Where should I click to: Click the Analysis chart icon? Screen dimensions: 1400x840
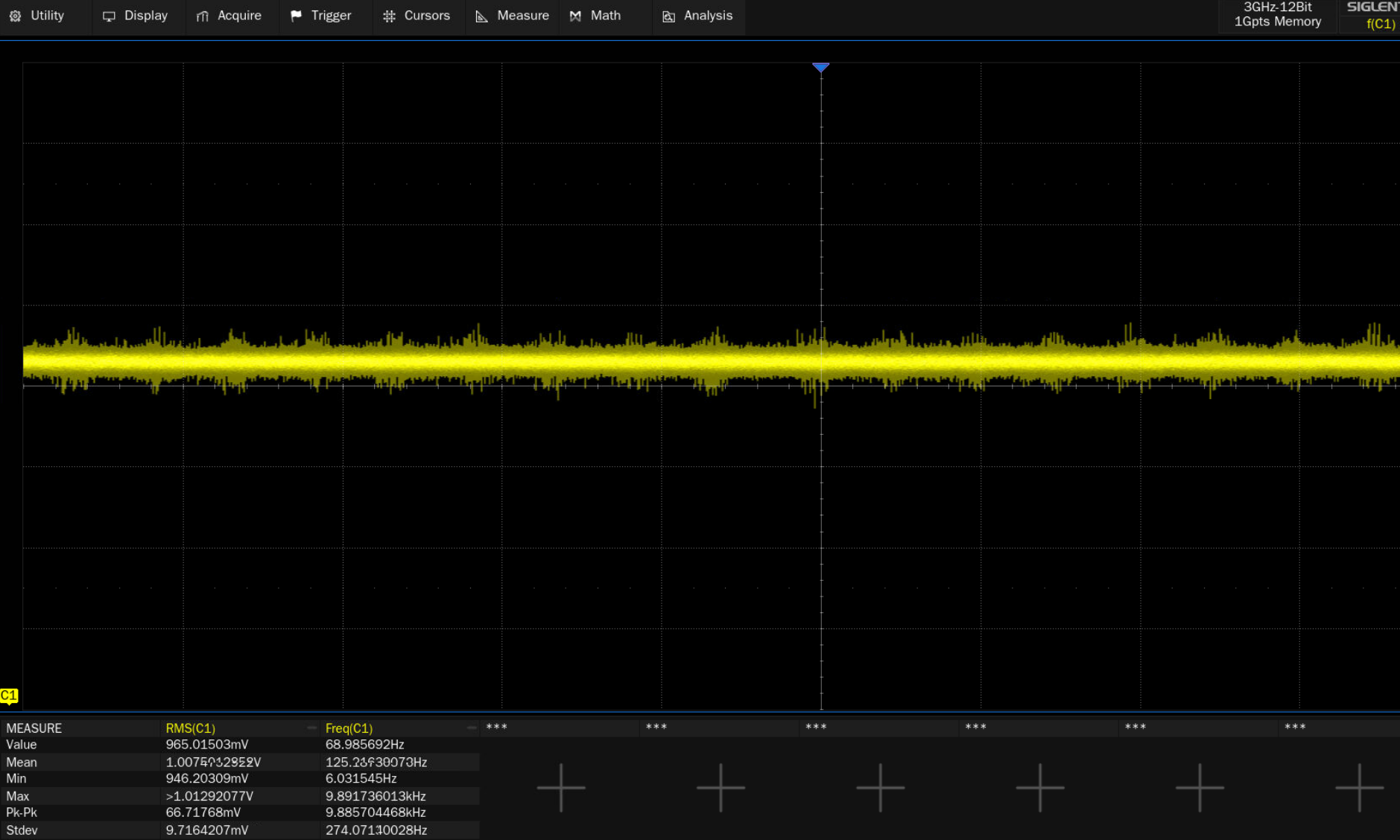669,16
